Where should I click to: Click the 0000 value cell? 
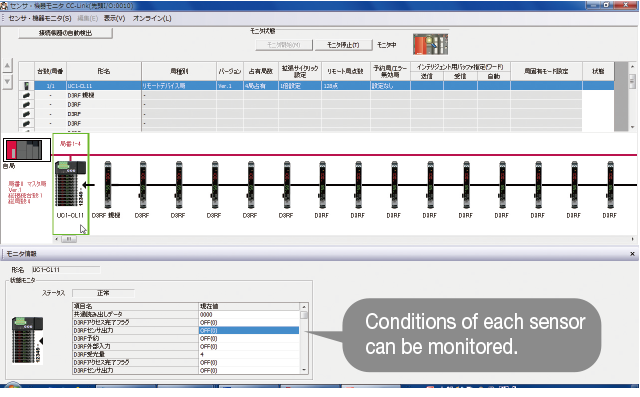click(x=249, y=314)
